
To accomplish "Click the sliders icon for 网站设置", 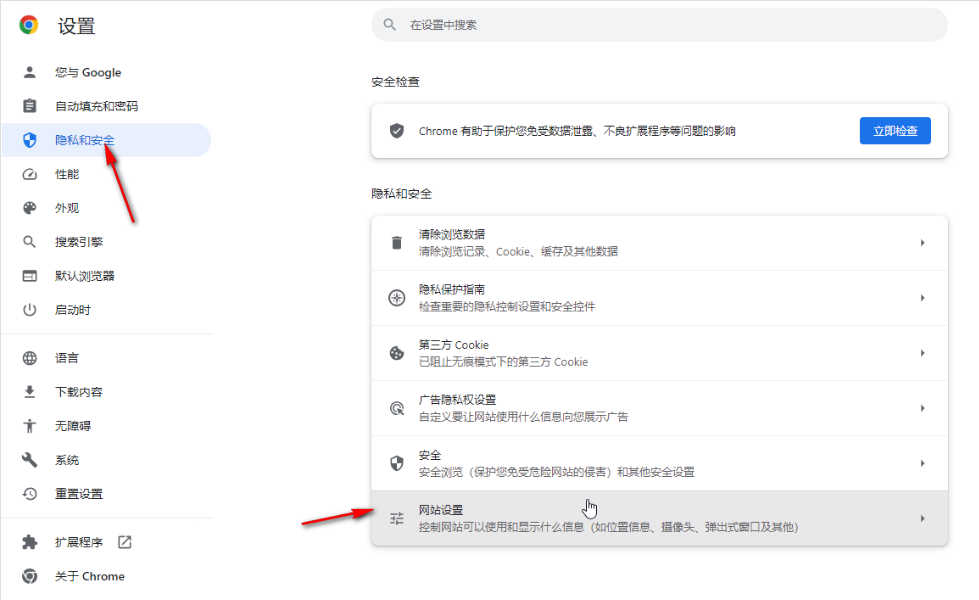I will click(x=396, y=518).
